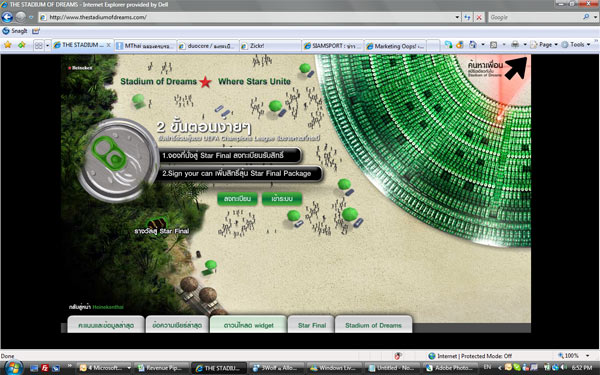Switch to the Marketing Oops! tab

point(395,46)
